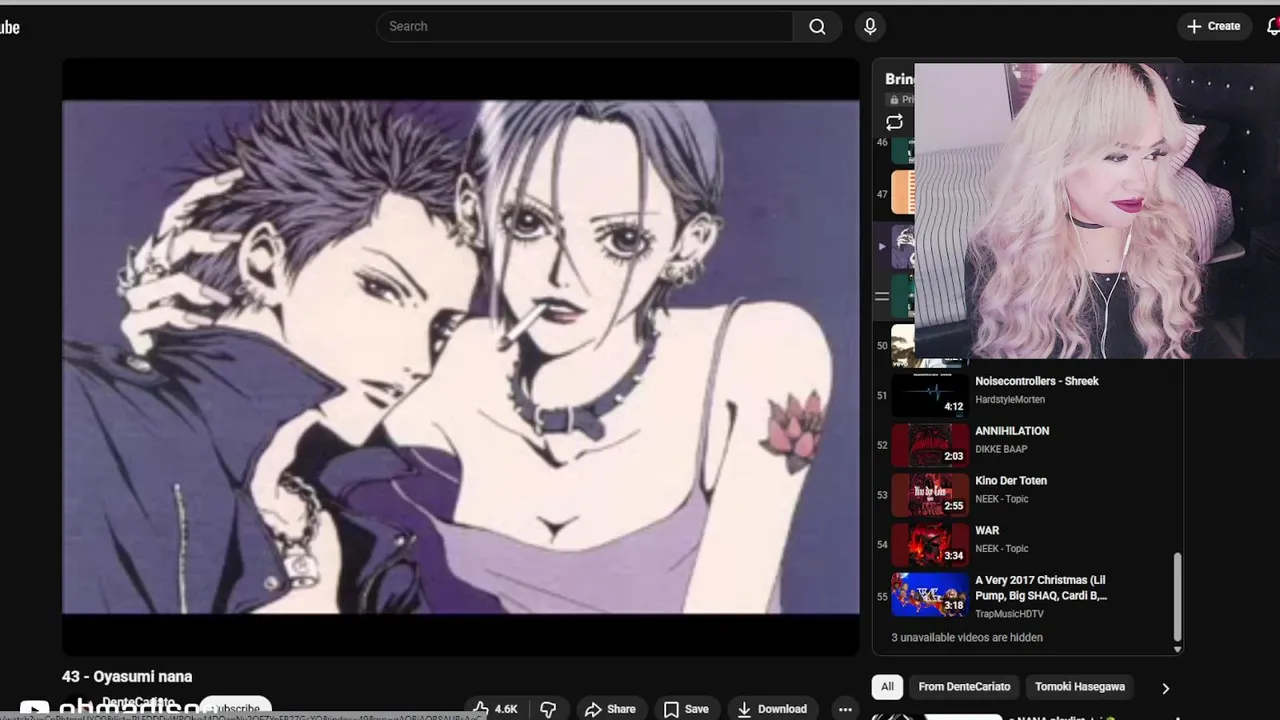Like the video with thumbs up

pyautogui.click(x=495, y=709)
